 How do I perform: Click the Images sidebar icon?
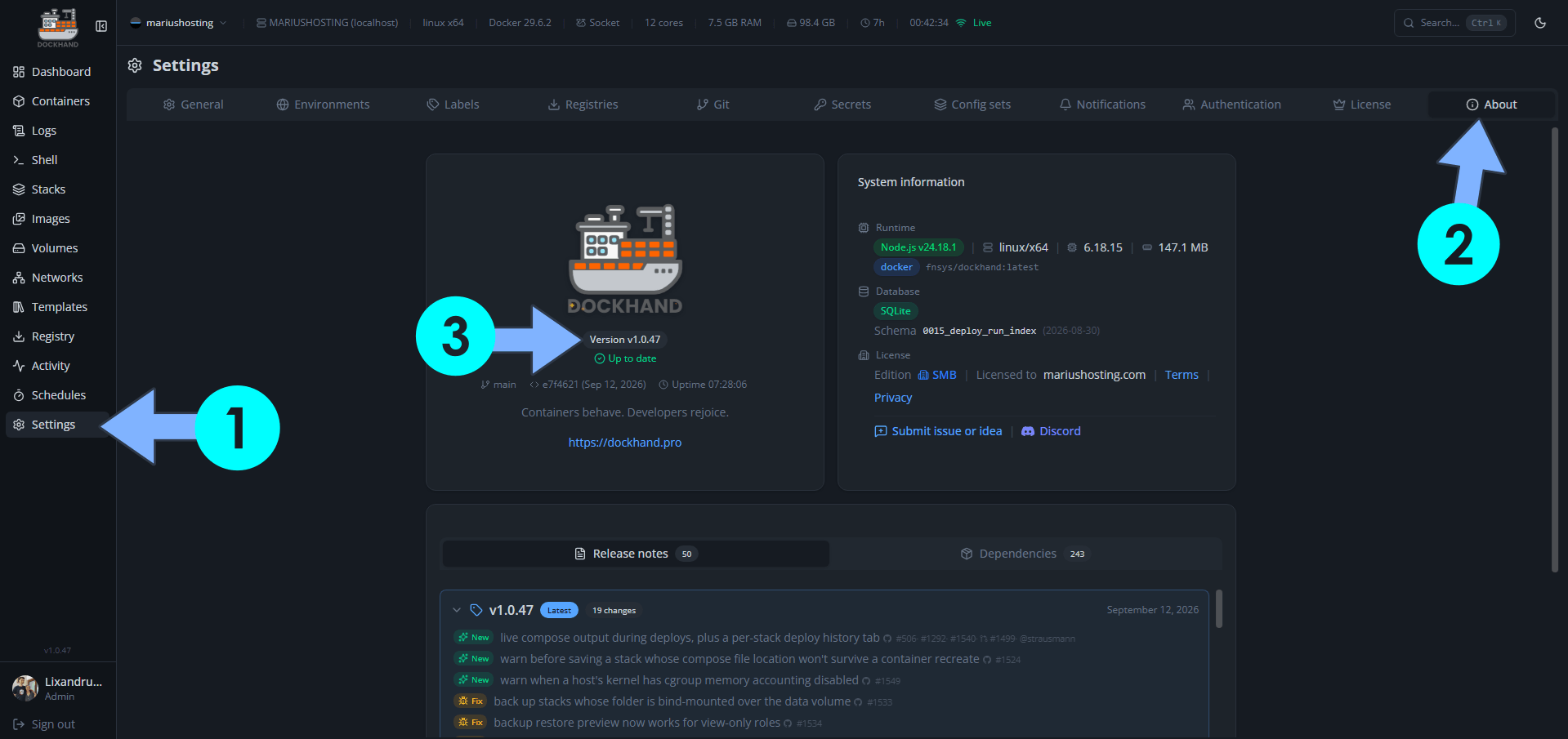point(19,219)
